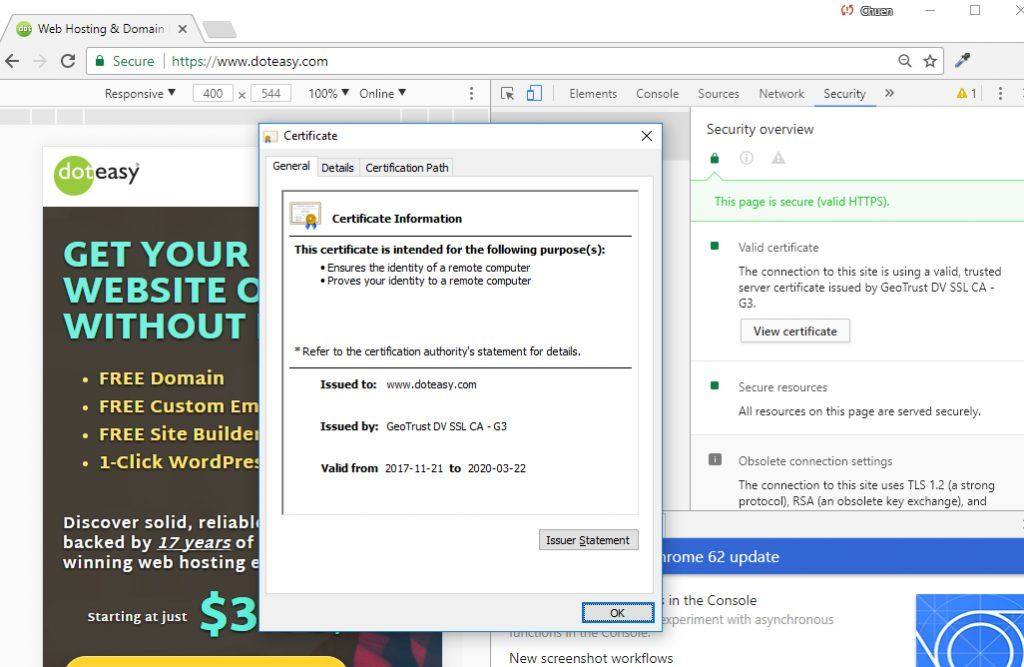Bookmark this page with the star
This screenshot has width=1024, height=667.
(930, 61)
